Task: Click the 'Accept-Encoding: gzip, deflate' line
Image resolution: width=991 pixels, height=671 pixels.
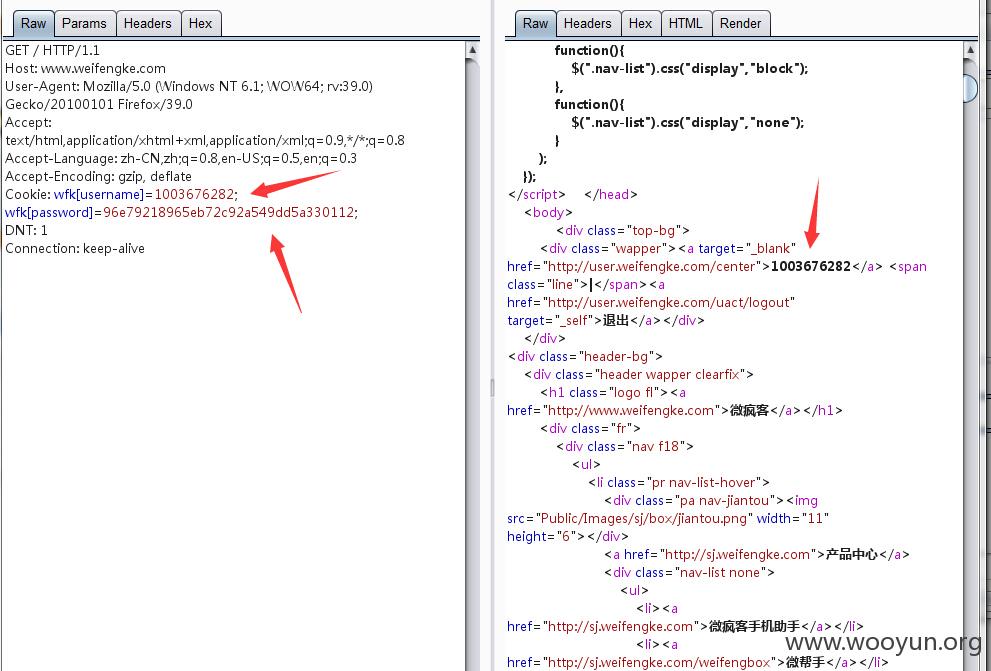Action: pyautogui.click(x=98, y=176)
